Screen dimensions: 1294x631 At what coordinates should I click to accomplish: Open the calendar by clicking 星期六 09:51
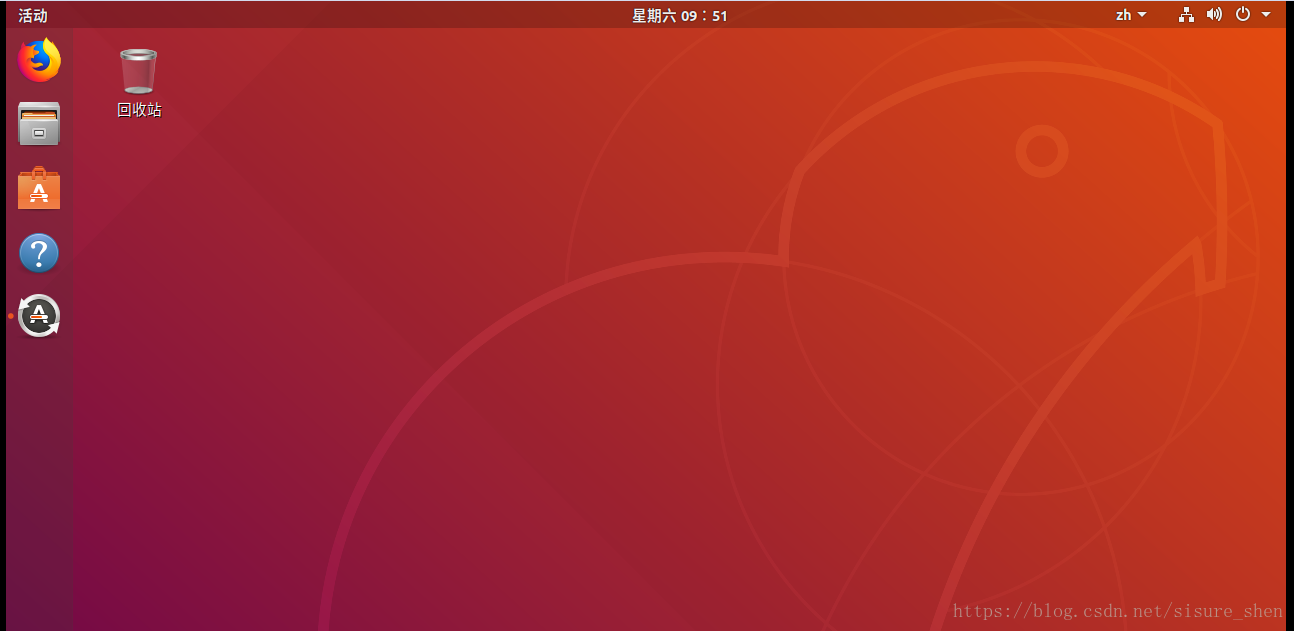678,15
